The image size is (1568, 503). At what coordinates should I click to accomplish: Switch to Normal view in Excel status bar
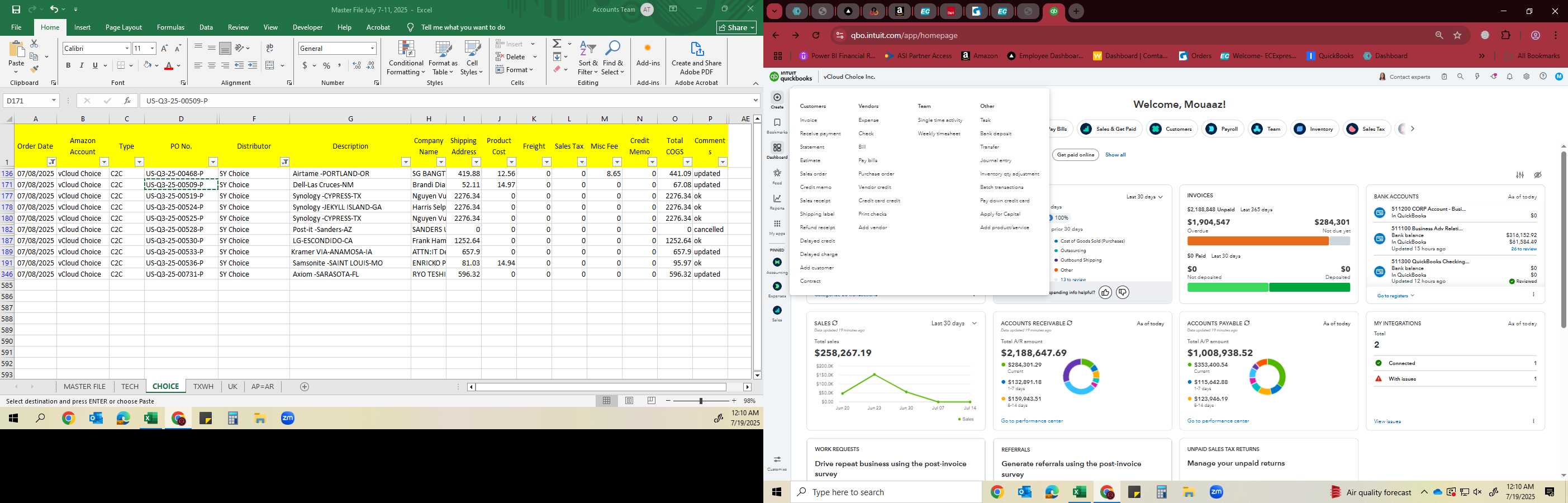(x=606, y=401)
